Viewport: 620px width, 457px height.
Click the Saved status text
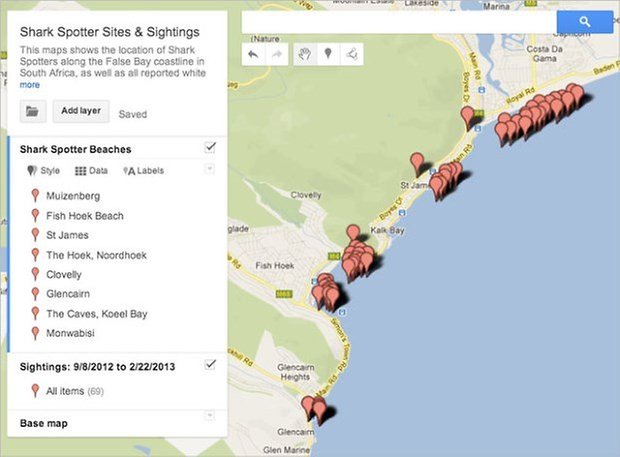tap(133, 114)
